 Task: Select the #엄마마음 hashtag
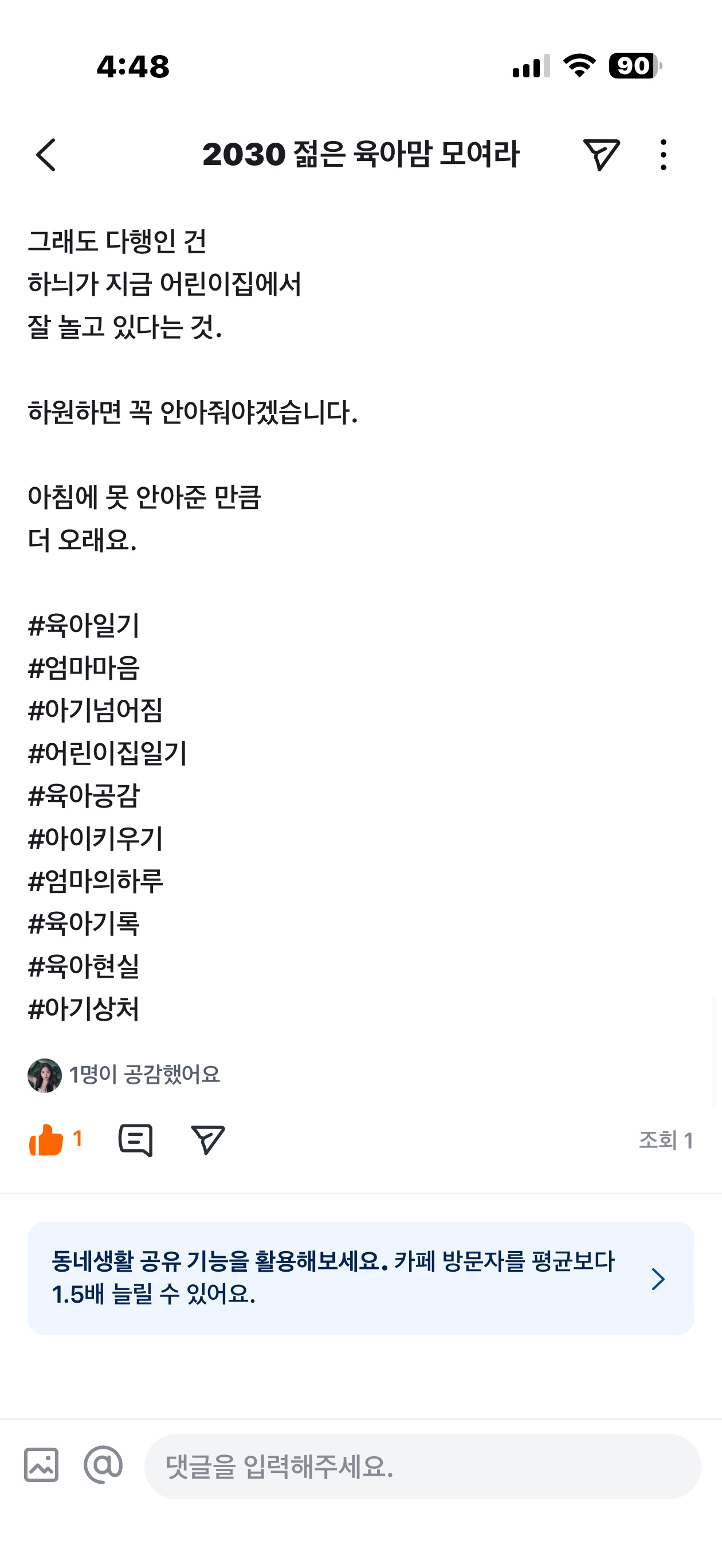84,668
